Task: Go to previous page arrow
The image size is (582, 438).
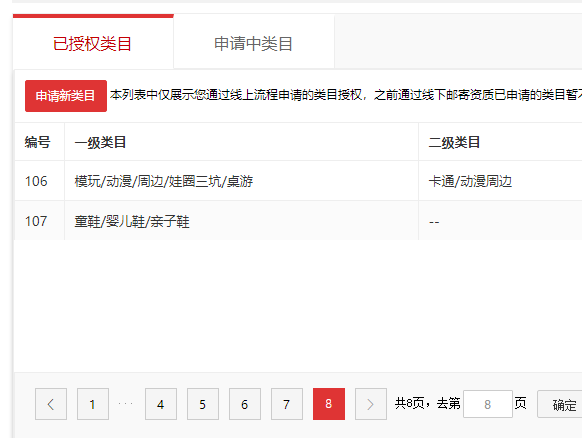Action: (x=51, y=404)
